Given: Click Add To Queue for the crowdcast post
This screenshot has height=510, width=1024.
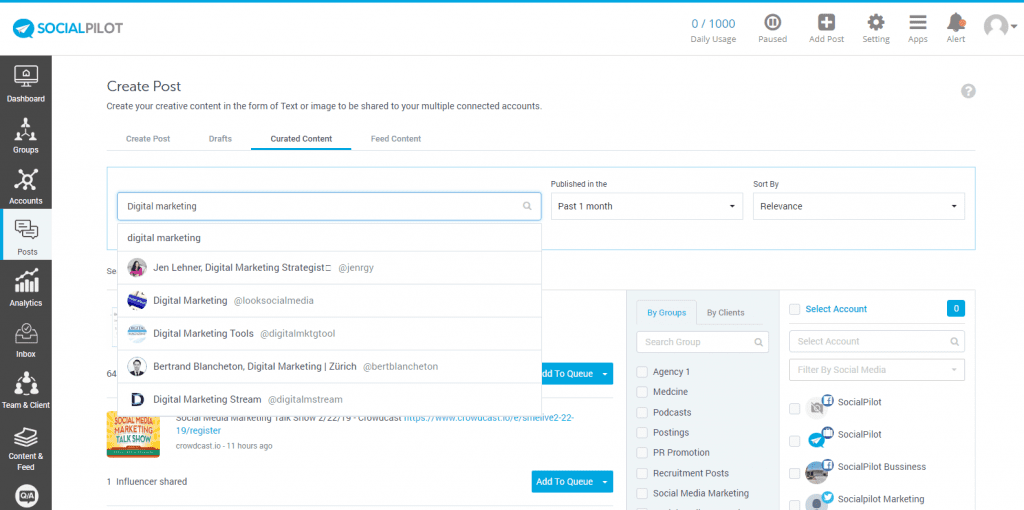Looking at the screenshot, I should tap(564, 482).
